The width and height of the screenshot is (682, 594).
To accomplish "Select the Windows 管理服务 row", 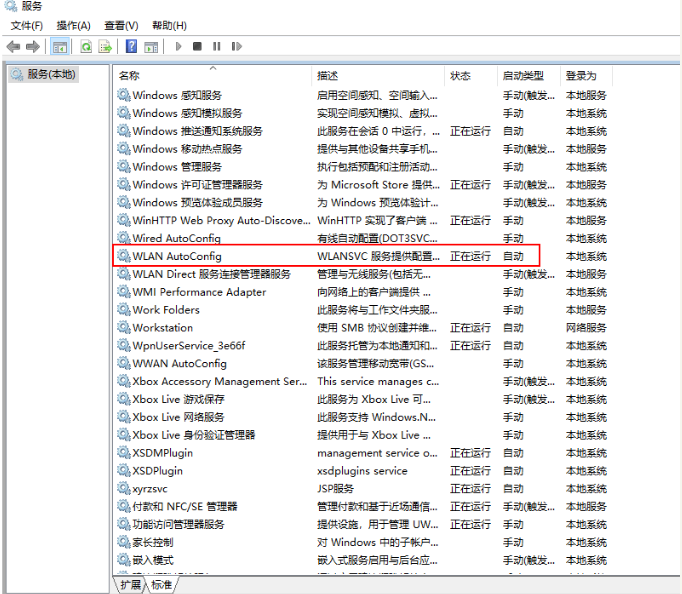I will pos(362,167).
